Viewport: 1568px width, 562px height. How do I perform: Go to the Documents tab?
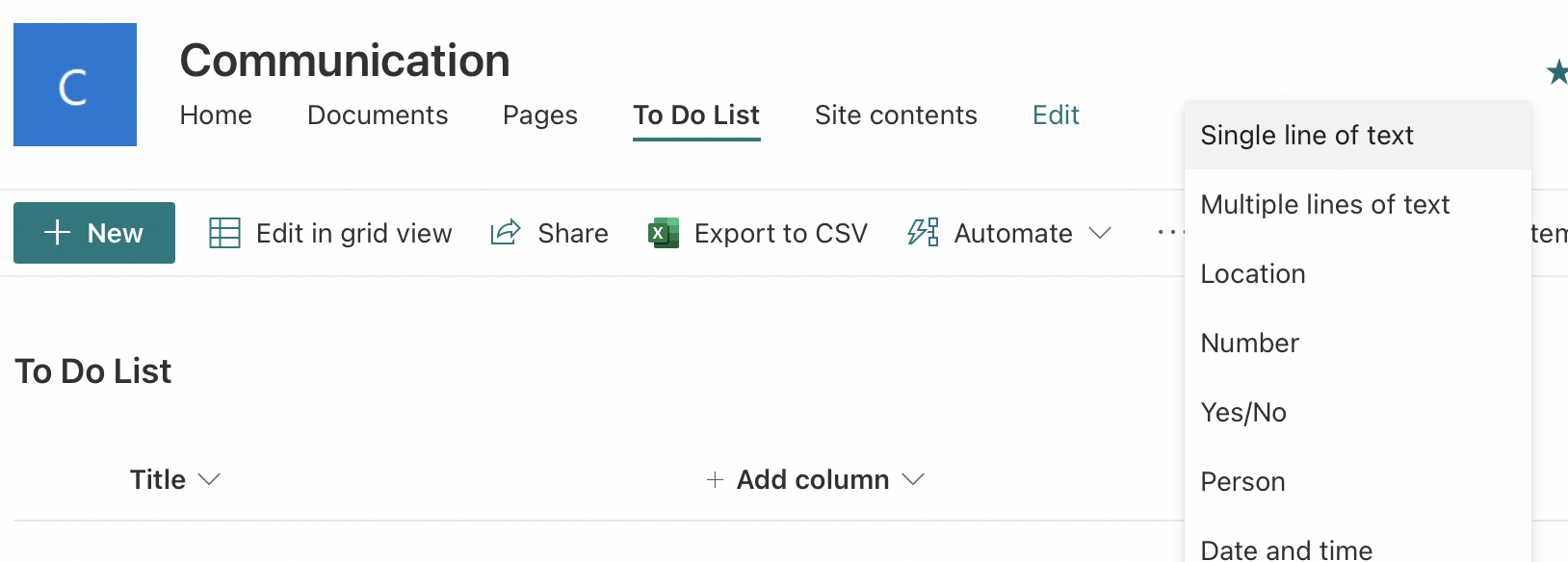[x=378, y=115]
